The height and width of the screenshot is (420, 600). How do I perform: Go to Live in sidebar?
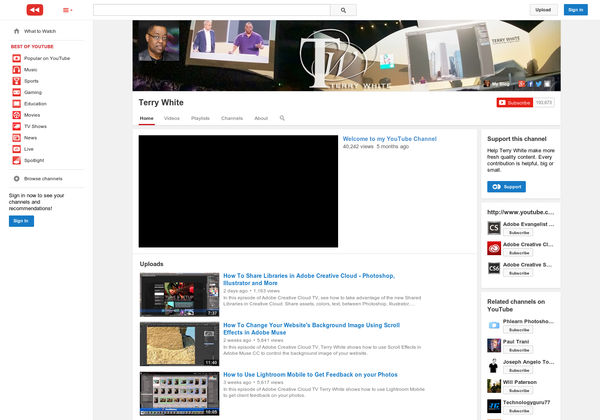[x=29, y=149]
